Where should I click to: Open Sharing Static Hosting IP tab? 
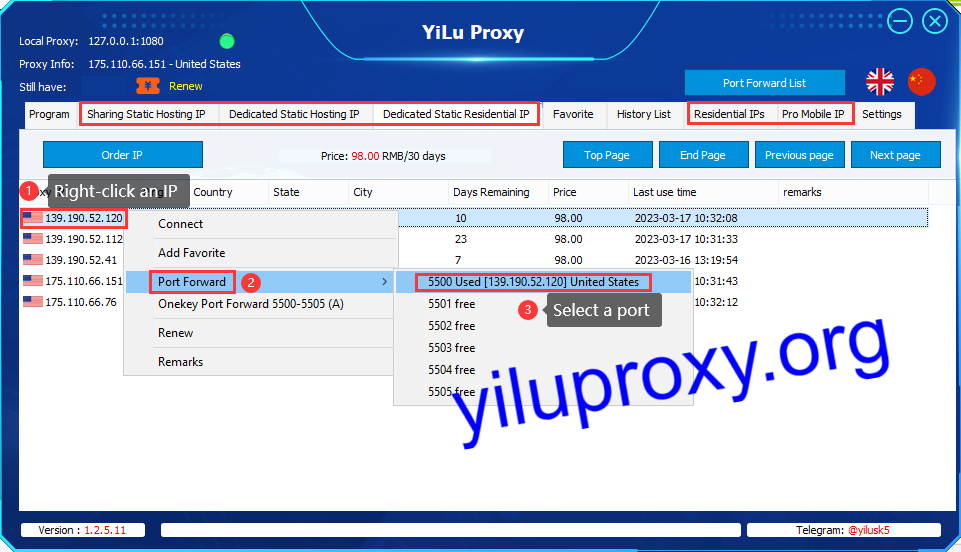pyautogui.click(x=146, y=115)
